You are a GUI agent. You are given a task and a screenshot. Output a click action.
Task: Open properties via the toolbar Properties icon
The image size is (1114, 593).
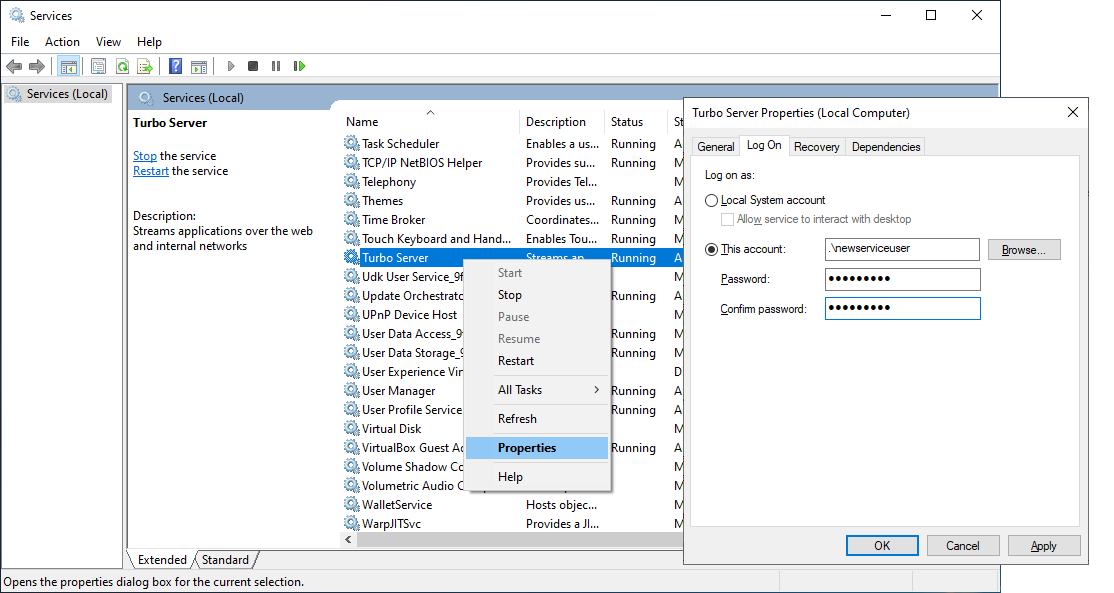click(x=97, y=65)
